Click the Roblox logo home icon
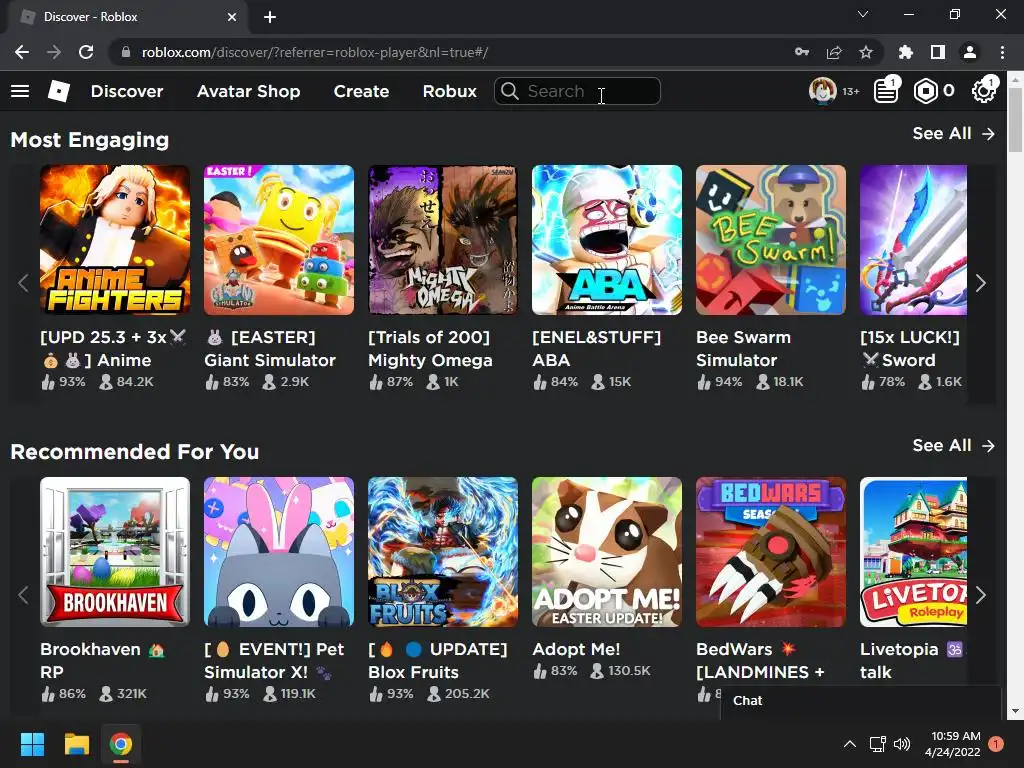This screenshot has width=1024, height=768. [59, 91]
